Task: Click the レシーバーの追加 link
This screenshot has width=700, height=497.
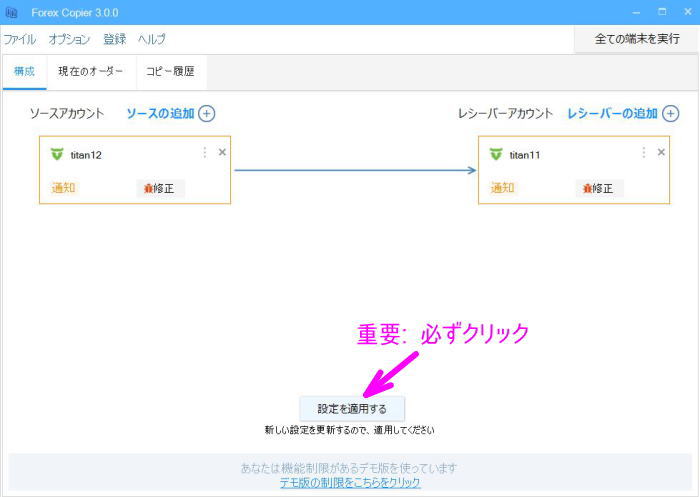Action: (612, 113)
